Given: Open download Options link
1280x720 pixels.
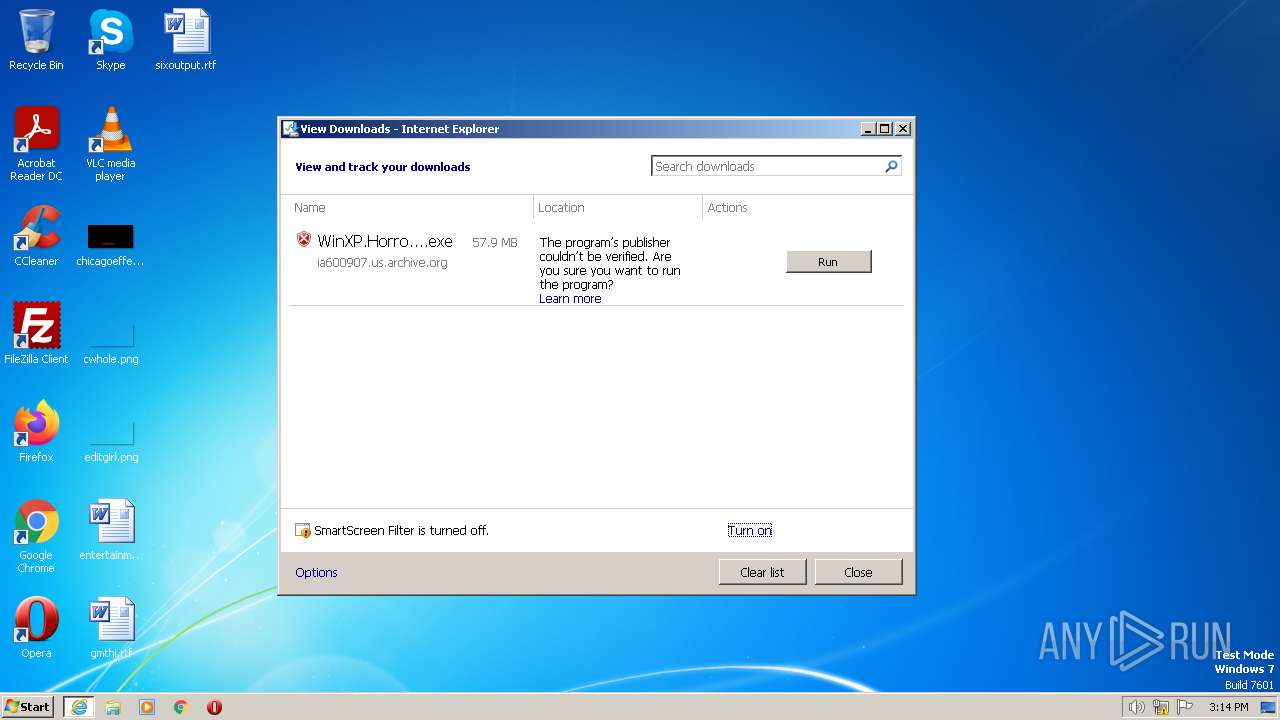Looking at the screenshot, I should 316,572.
